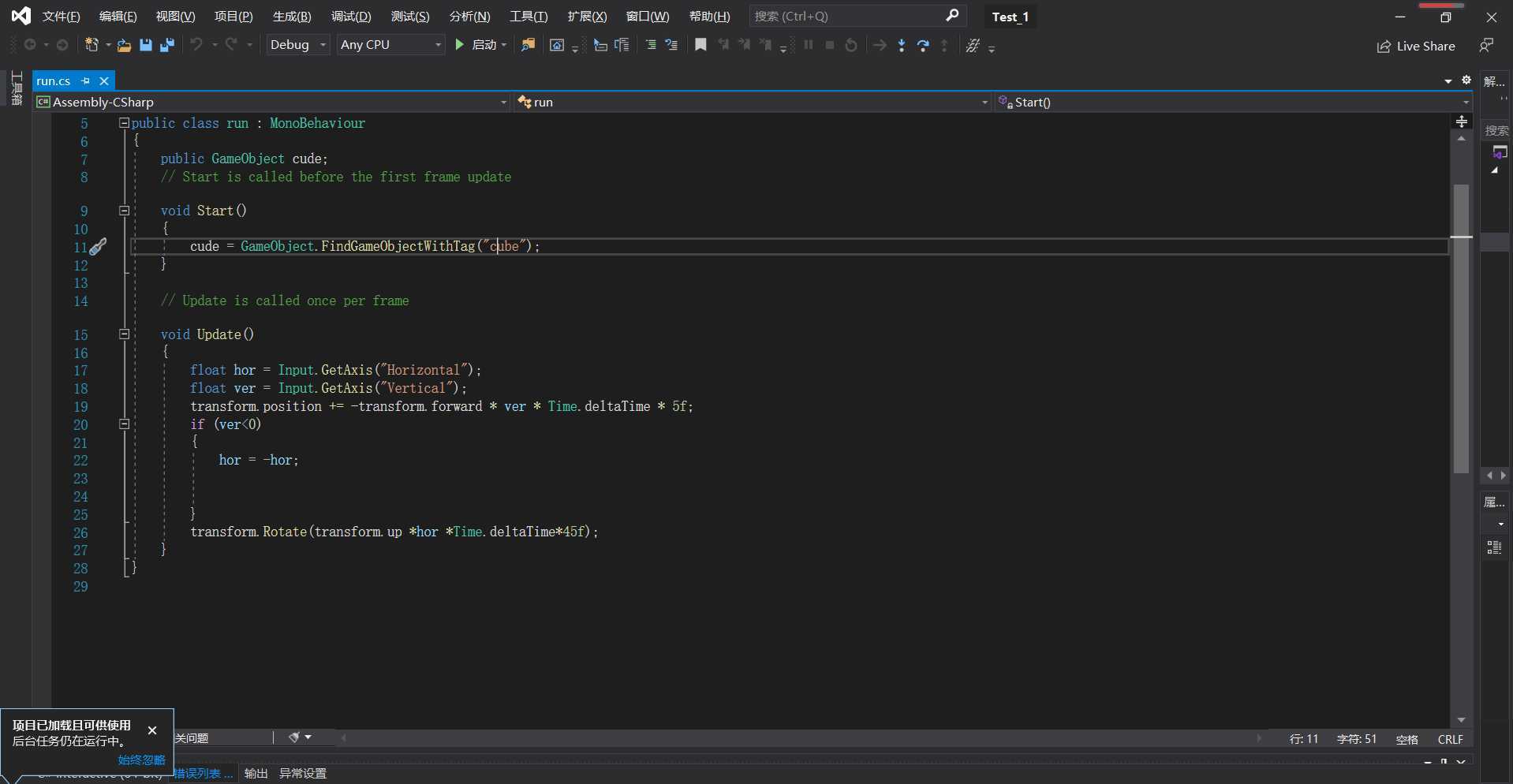This screenshot has height=784, width=1513.
Task: Open the dropdown arrow beside 启动
Action: click(504, 45)
